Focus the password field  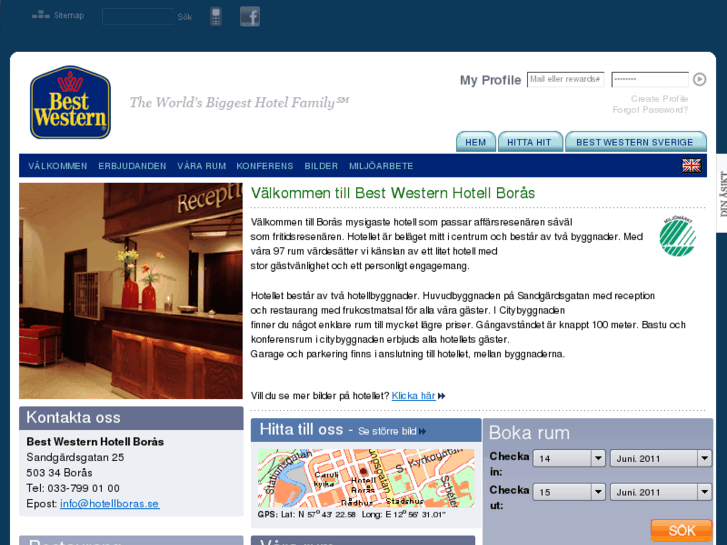pos(650,79)
